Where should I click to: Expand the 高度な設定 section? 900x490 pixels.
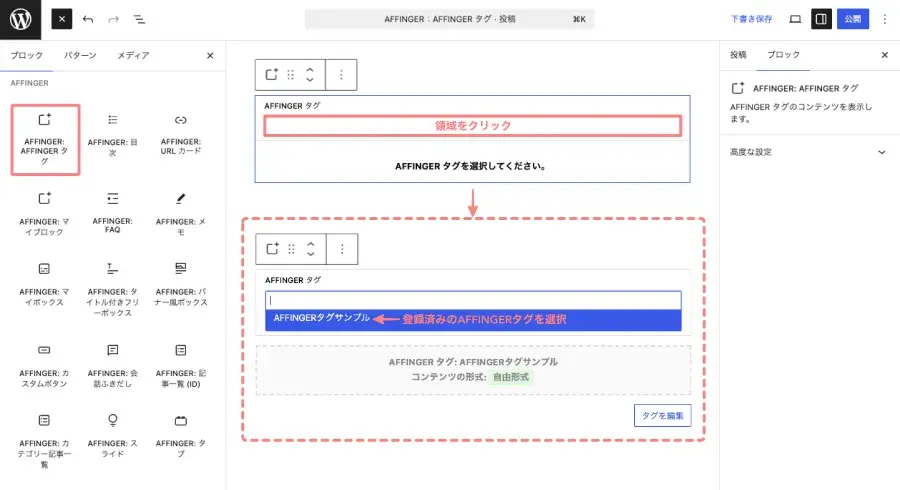[x=810, y=152]
